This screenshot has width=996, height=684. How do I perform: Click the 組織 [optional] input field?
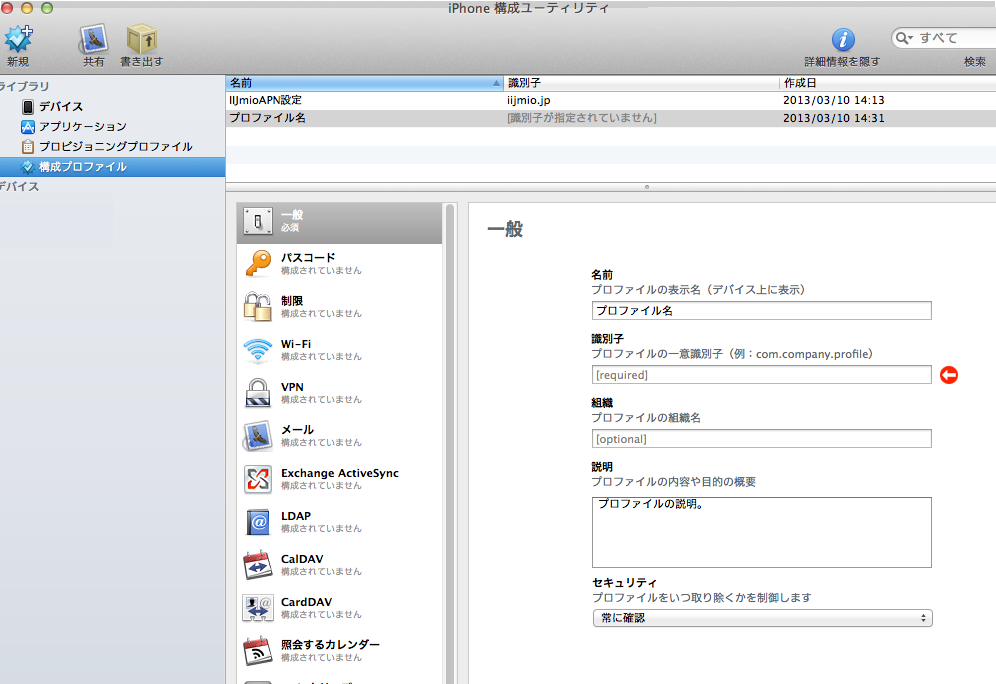click(x=761, y=439)
